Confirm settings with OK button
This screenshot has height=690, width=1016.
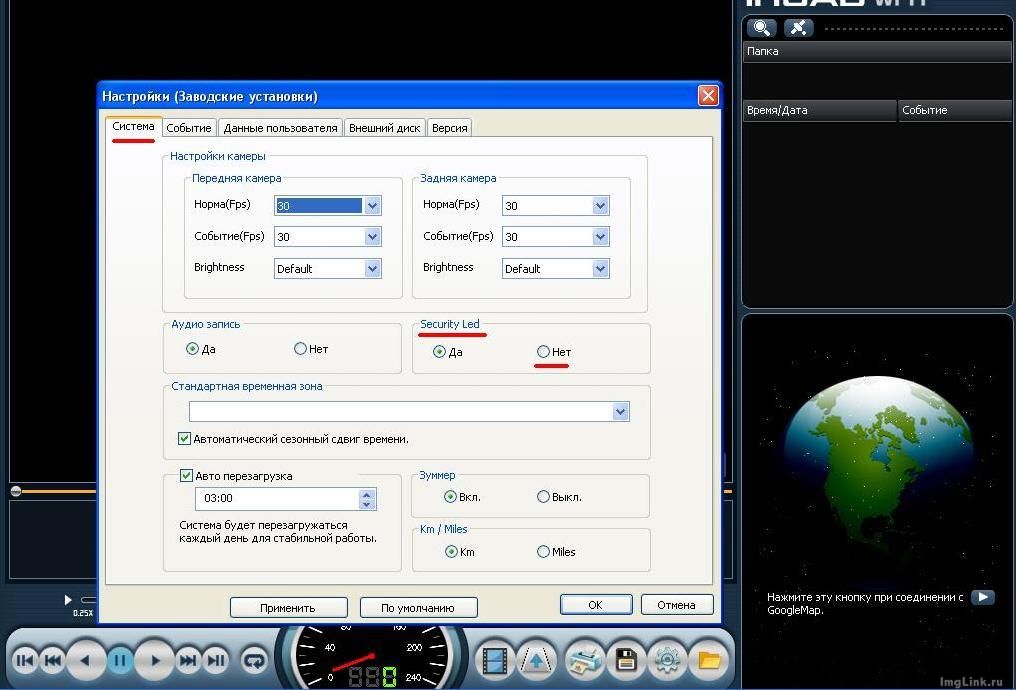click(x=596, y=604)
